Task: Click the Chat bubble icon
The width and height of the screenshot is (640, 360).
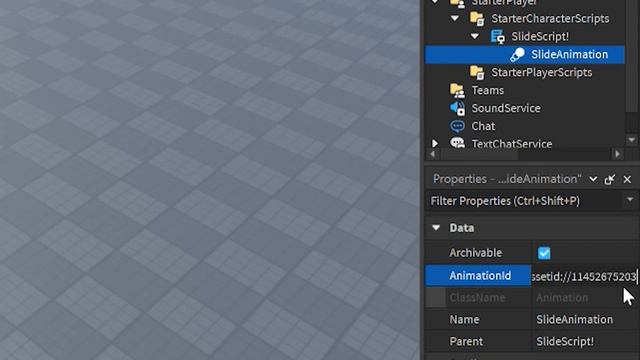Action: coord(457,126)
